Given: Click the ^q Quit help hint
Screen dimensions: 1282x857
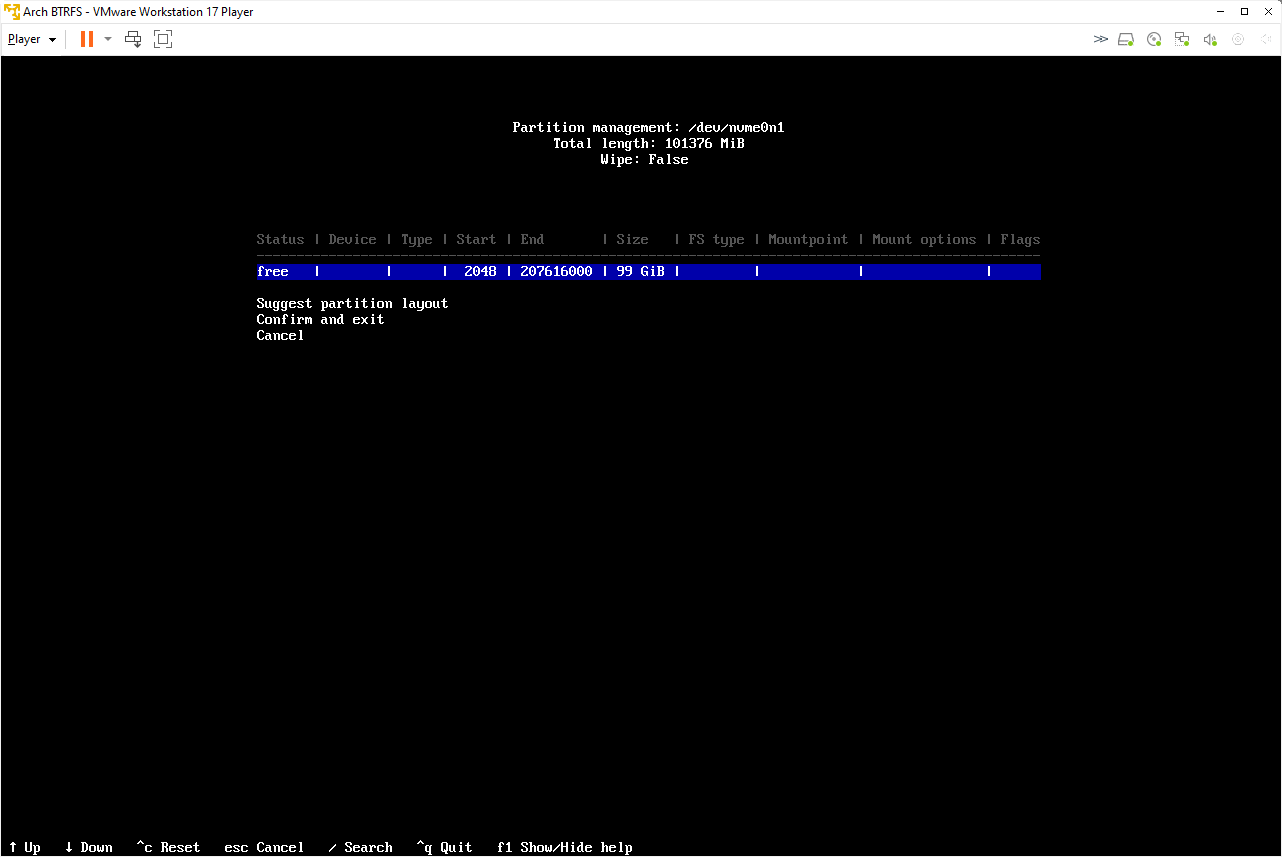Looking at the screenshot, I should click(x=444, y=847).
